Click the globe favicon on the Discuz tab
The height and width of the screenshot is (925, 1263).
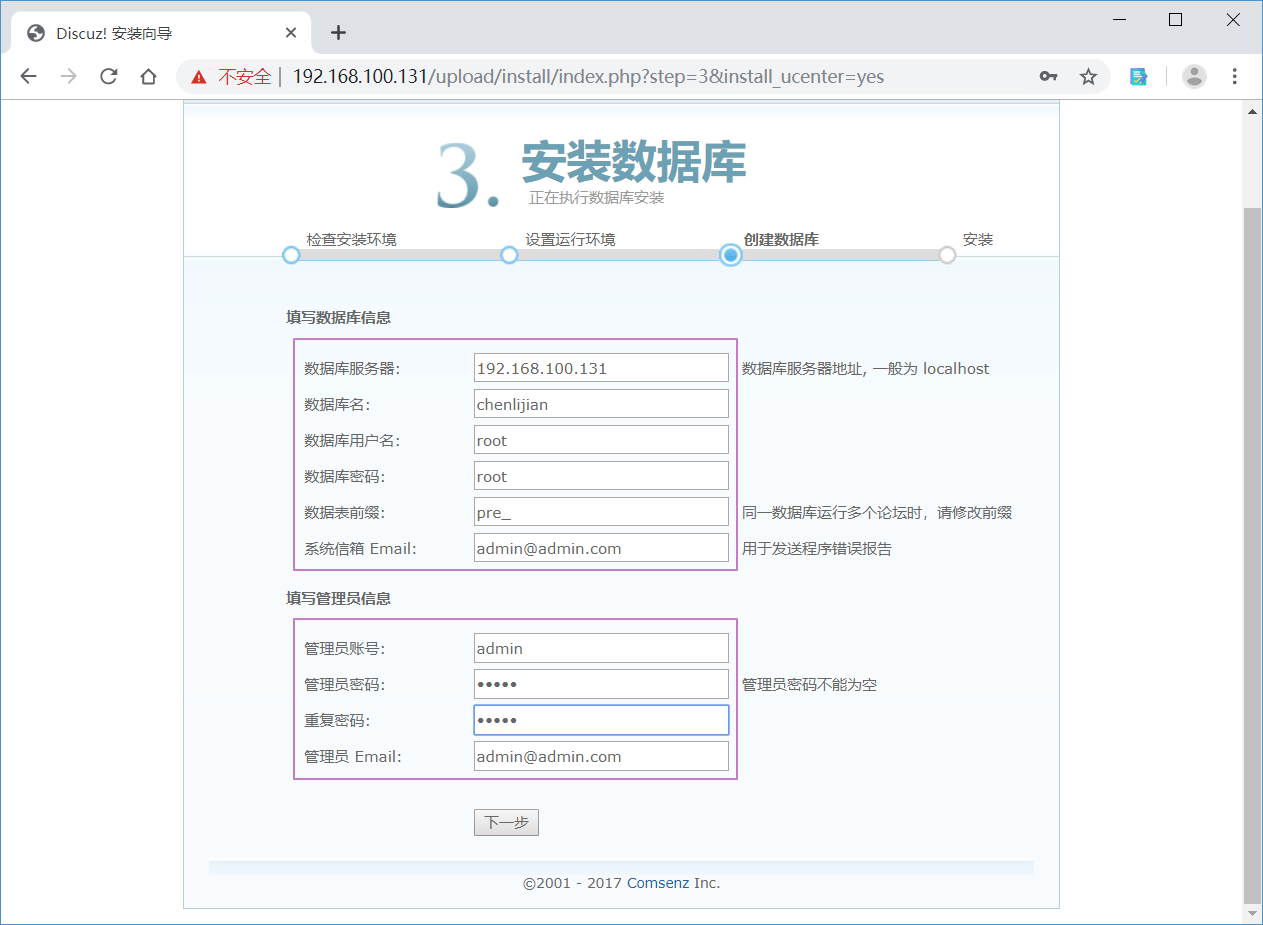(35, 32)
